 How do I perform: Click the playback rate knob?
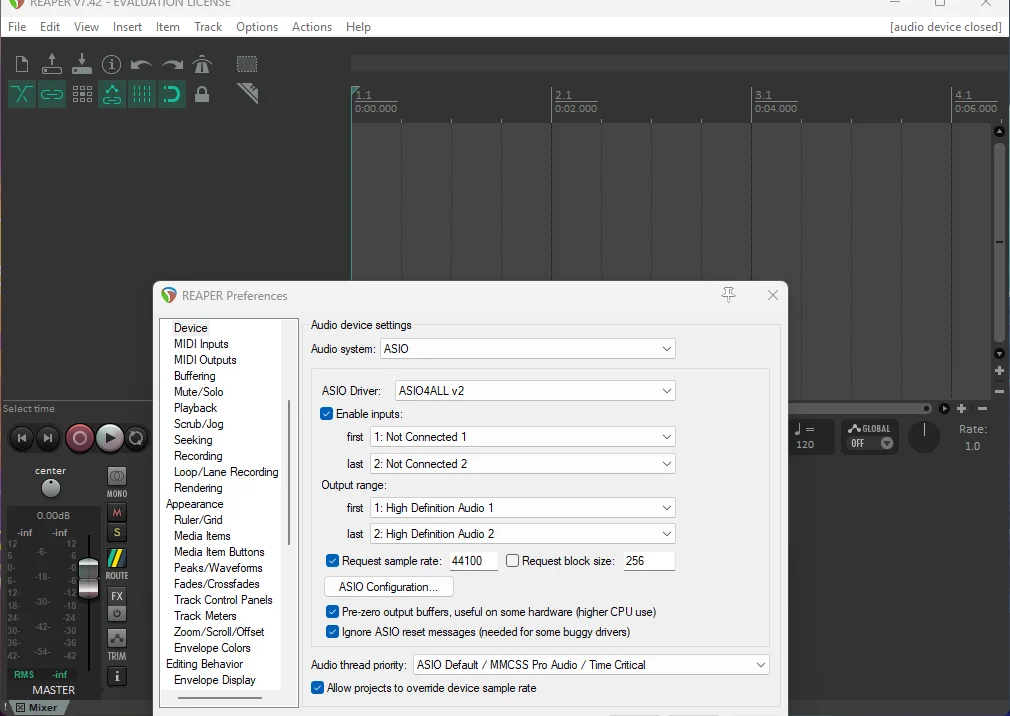924,437
